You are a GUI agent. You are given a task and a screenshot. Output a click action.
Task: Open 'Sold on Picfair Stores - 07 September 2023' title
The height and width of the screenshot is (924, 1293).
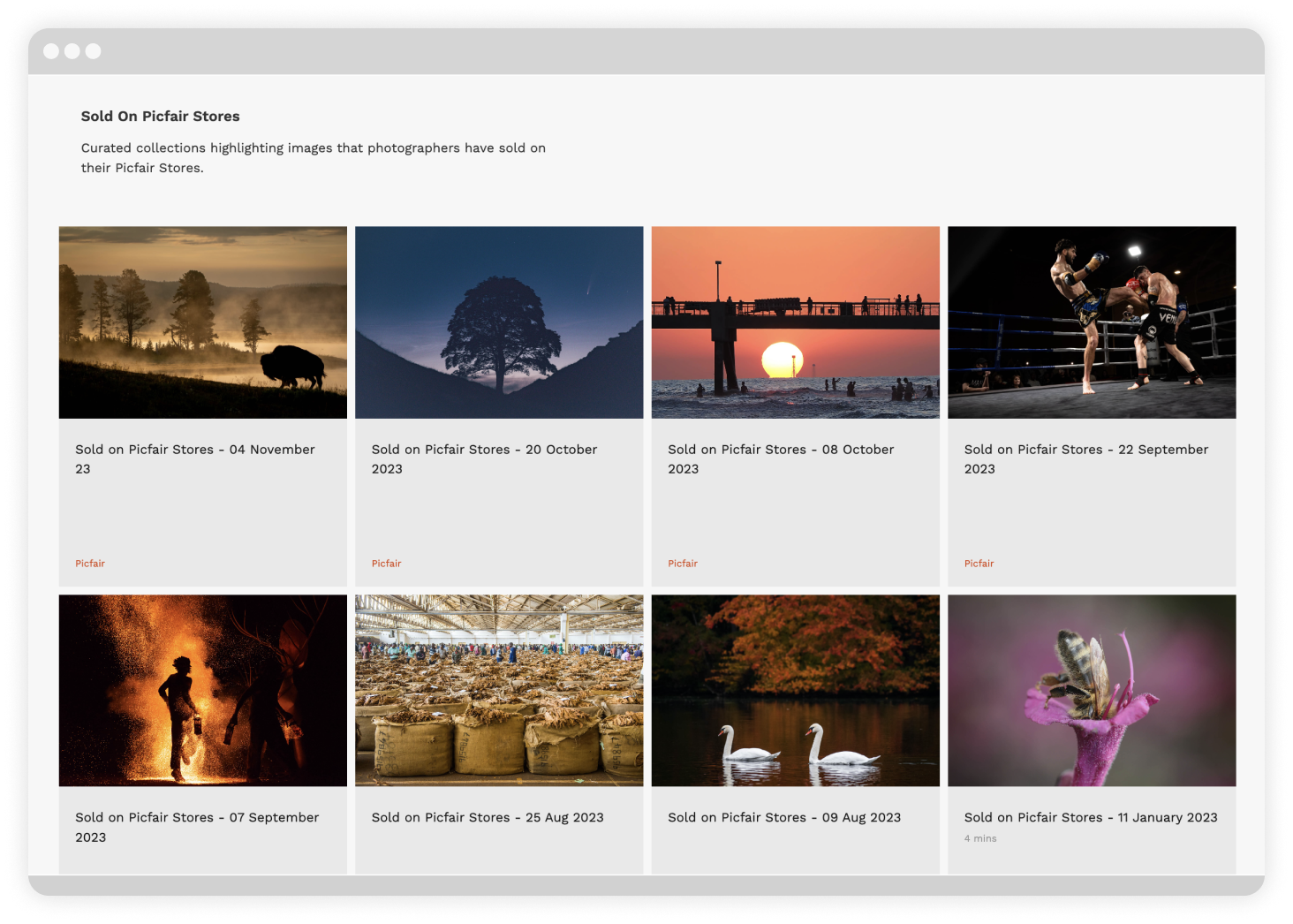(197, 827)
